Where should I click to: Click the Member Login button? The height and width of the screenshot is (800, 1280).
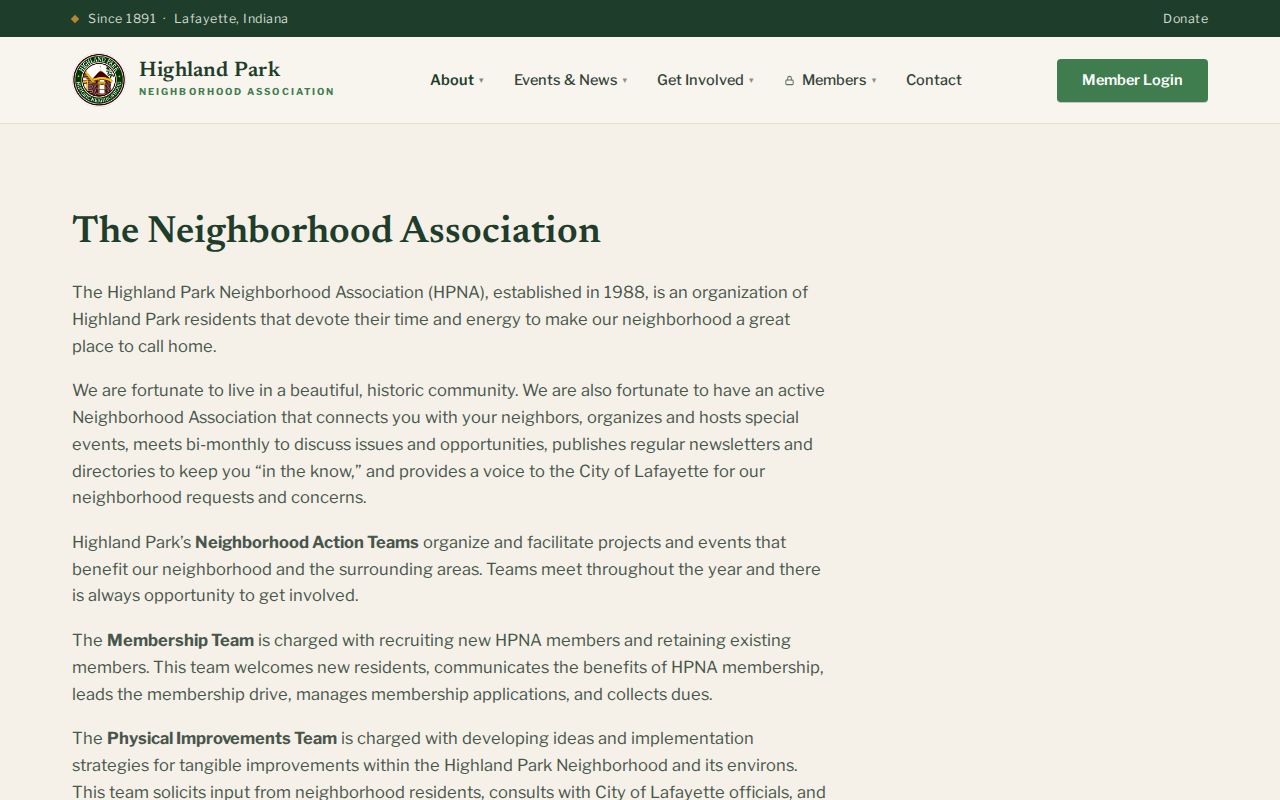click(1132, 80)
